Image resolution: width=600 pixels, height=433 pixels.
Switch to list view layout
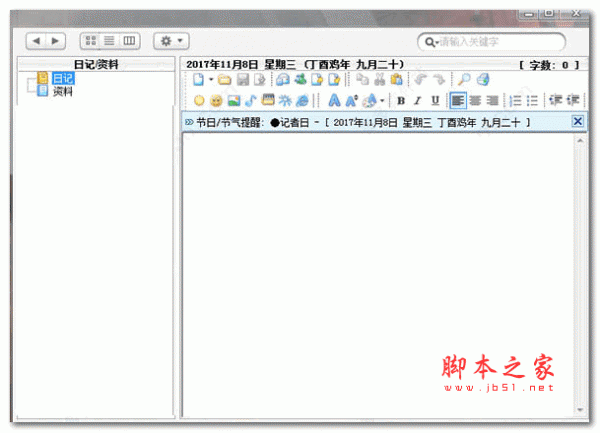pyautogui.click(x=109, y=41)
